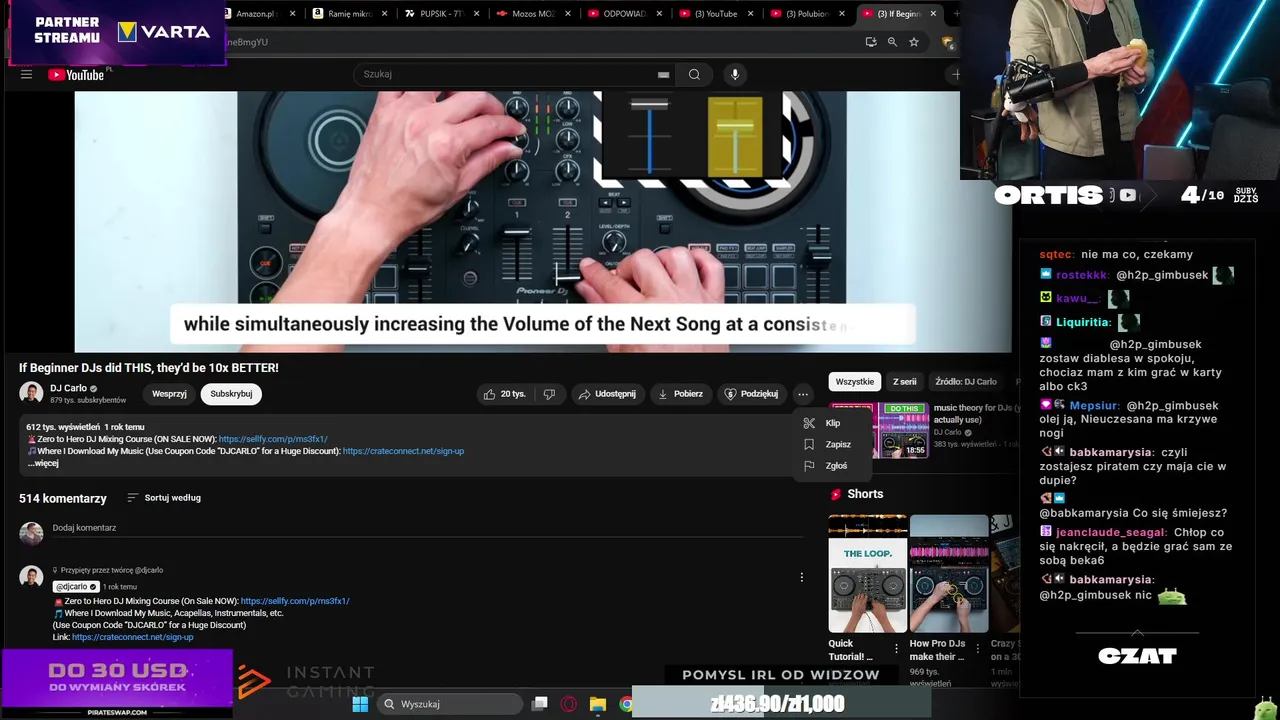Screen dimensions: 1280x720
Task: Bookmark this page with the star icon
Action: point(913,42)
